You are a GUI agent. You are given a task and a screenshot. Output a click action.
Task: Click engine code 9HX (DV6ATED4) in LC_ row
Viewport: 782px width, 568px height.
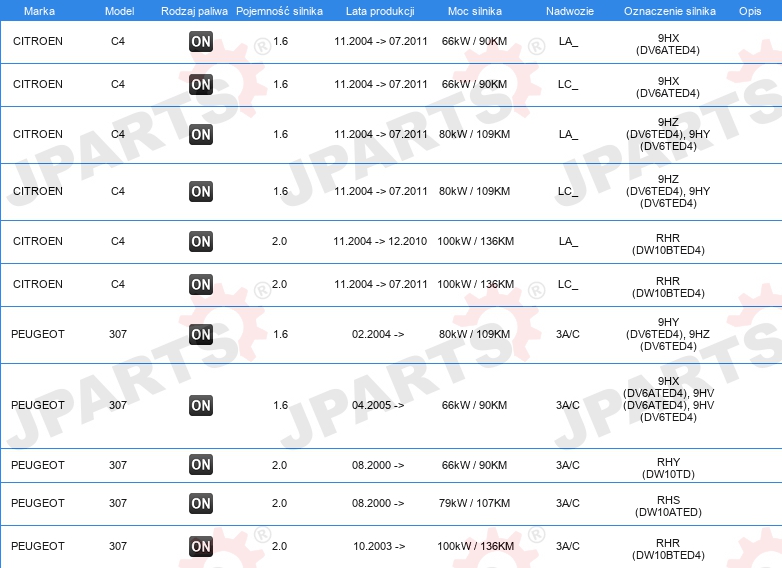(x=668, y=87)
